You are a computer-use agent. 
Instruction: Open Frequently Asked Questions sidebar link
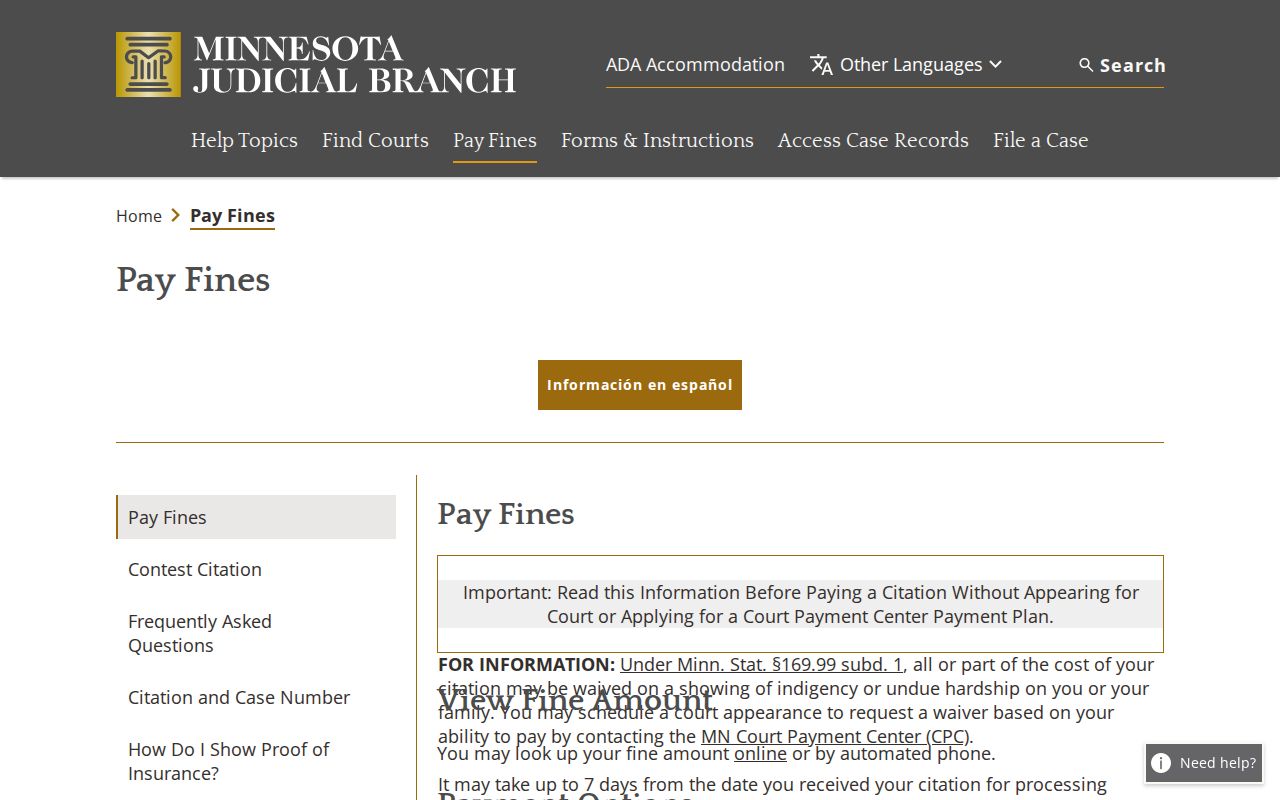[x=200, y=633]
